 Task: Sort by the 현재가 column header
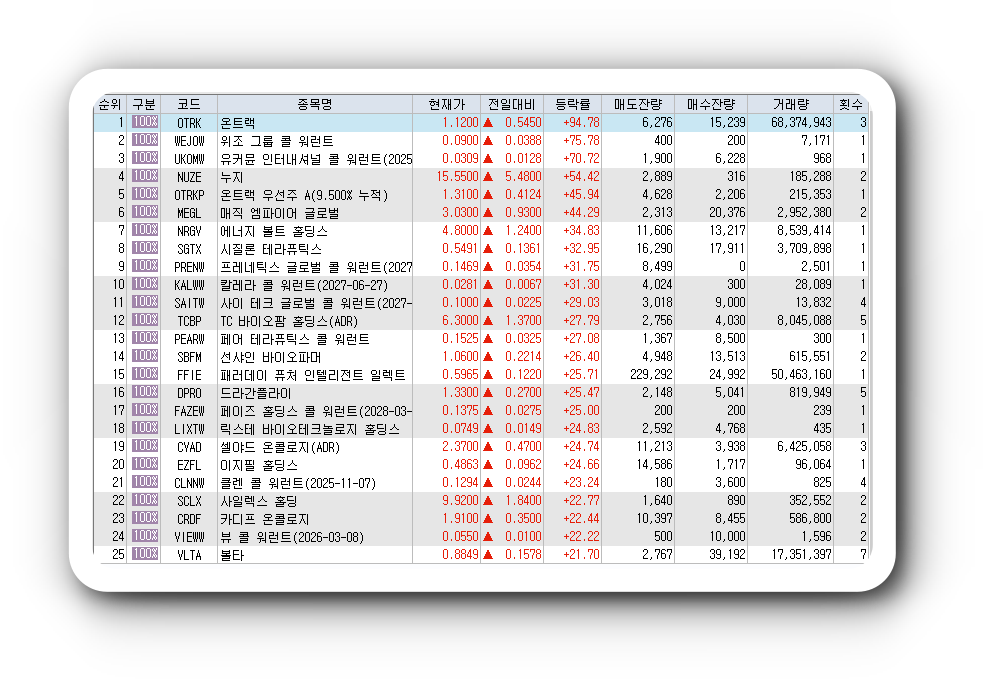(x=446, y=104)
